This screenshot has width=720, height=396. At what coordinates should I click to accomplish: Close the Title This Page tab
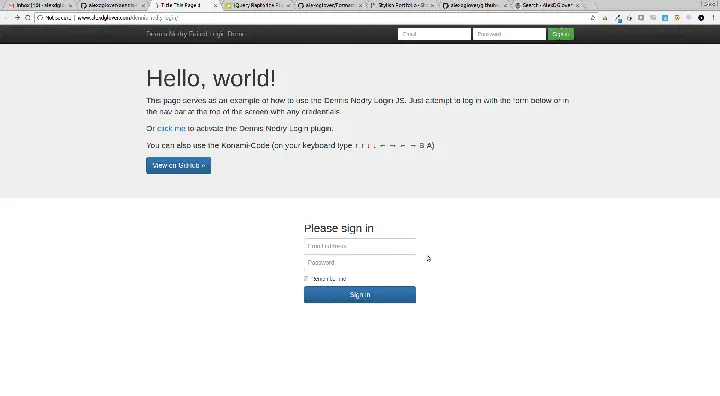click(x=215, y=6)
